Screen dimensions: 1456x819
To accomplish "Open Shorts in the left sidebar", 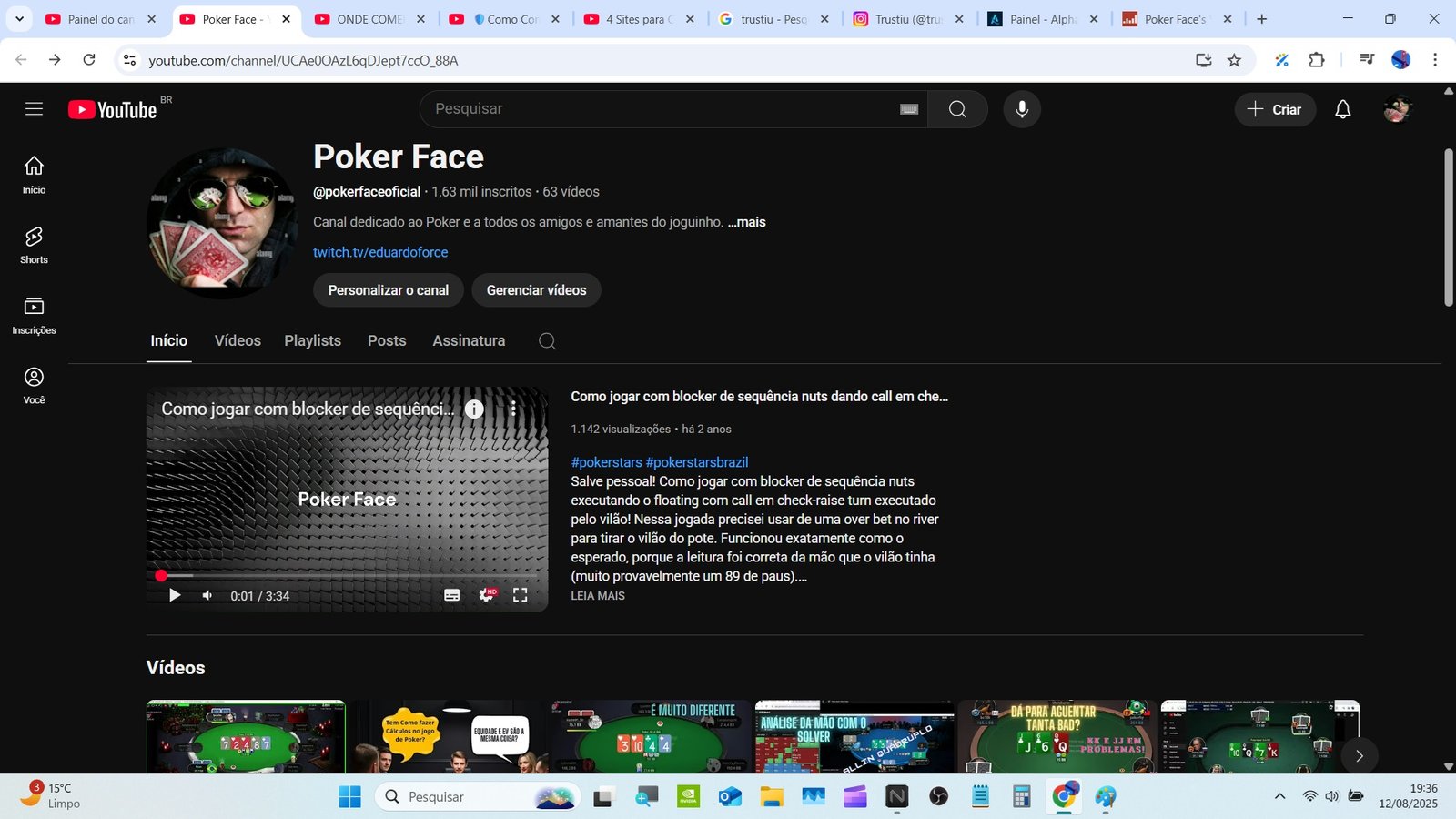I will 34,246.
